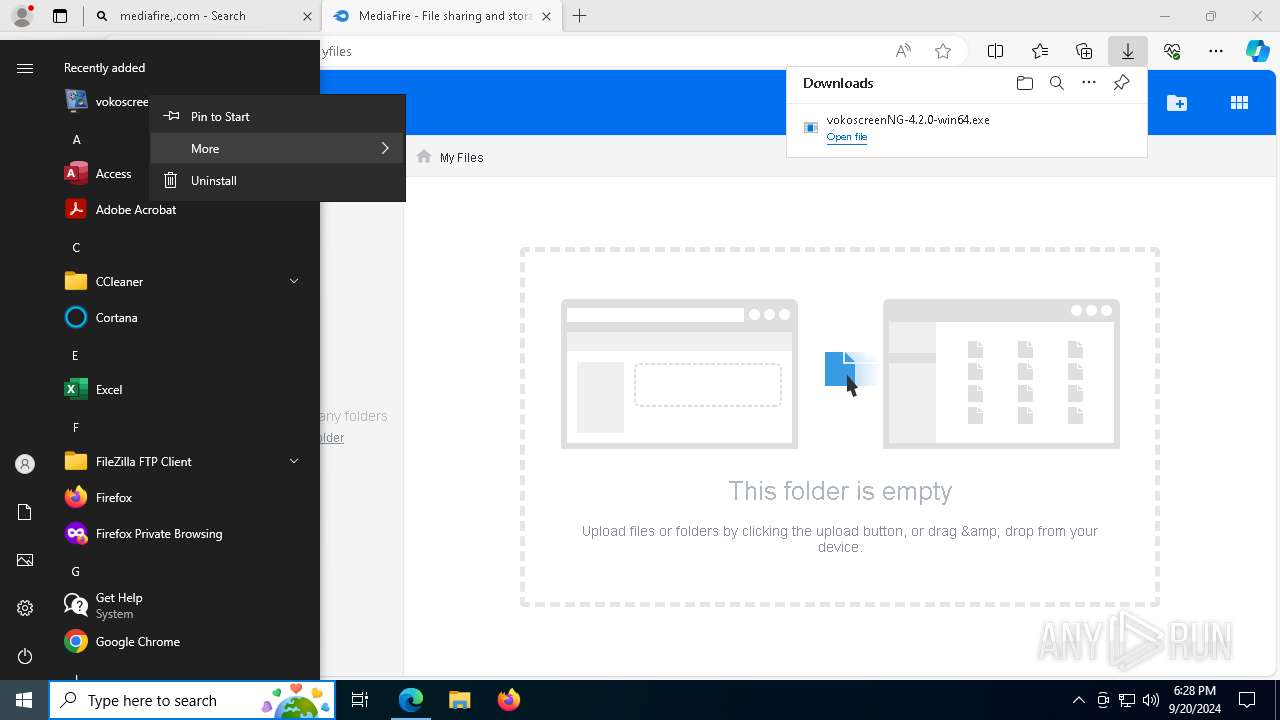This screenshot has height=720, width=1280.
Task: Open more options in Downloads panel
Action: coord(1089,83)
